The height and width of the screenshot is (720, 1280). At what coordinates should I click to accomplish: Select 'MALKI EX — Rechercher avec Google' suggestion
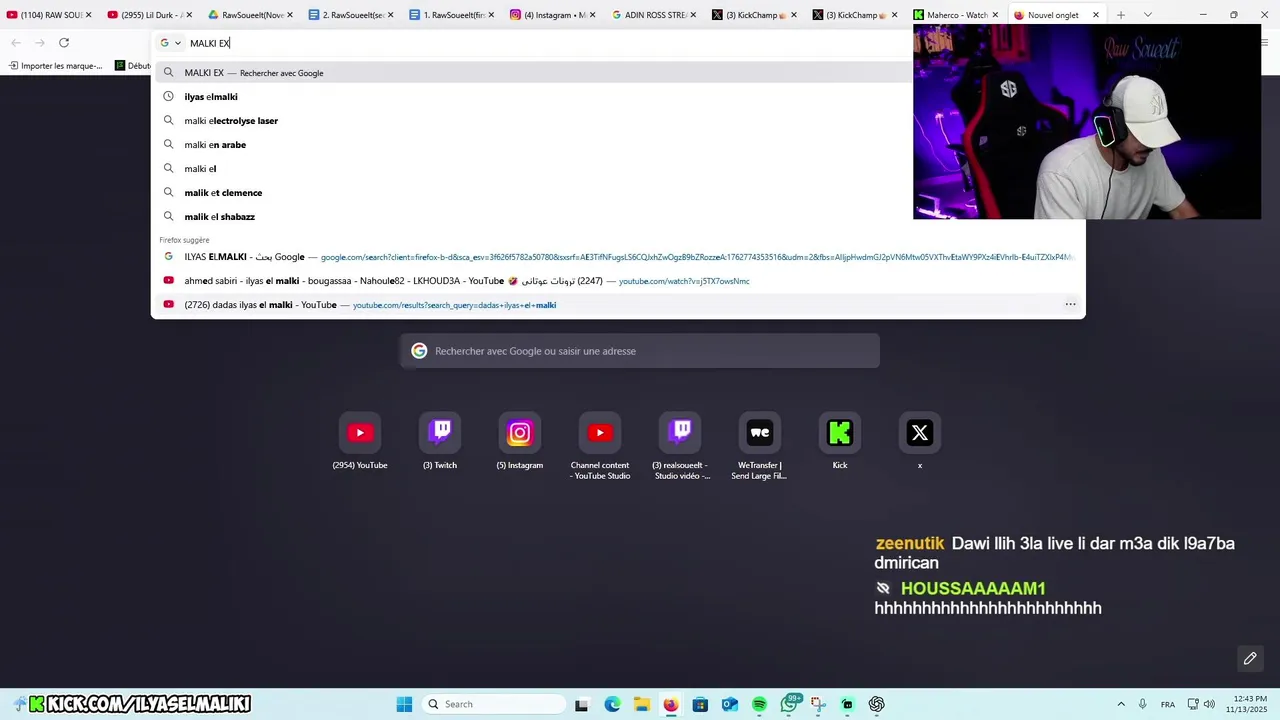618,73
